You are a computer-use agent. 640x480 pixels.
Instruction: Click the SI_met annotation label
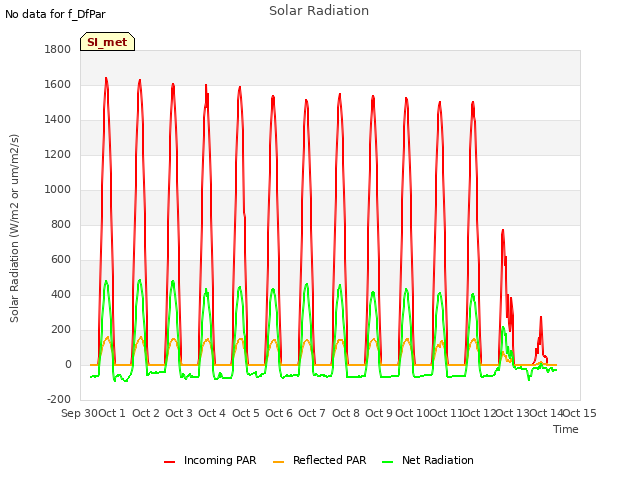(107, 42)
